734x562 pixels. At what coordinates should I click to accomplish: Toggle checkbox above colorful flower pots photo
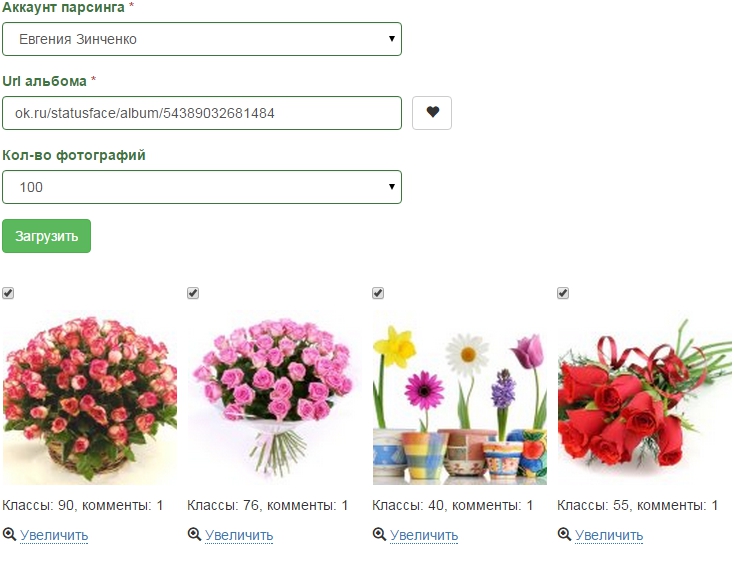click(x=378, y=293)
